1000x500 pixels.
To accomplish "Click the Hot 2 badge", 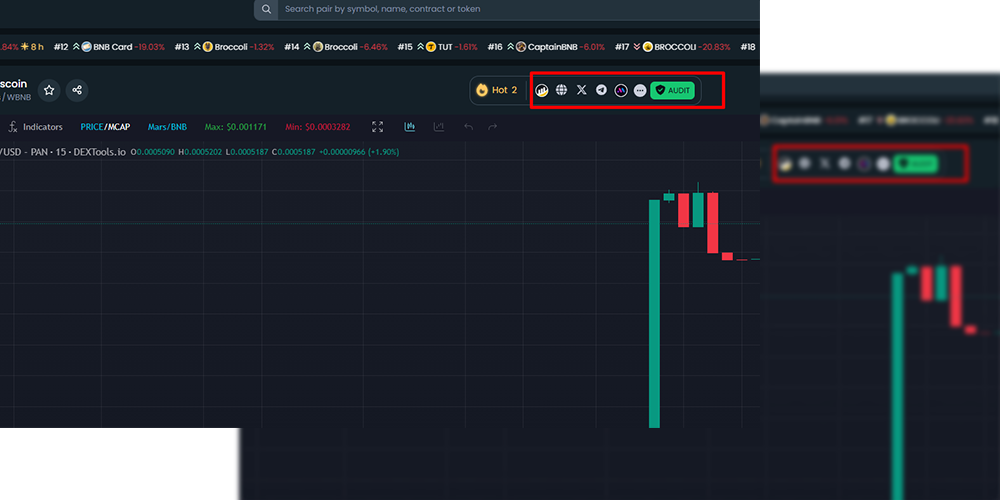I will coord(497,91).
